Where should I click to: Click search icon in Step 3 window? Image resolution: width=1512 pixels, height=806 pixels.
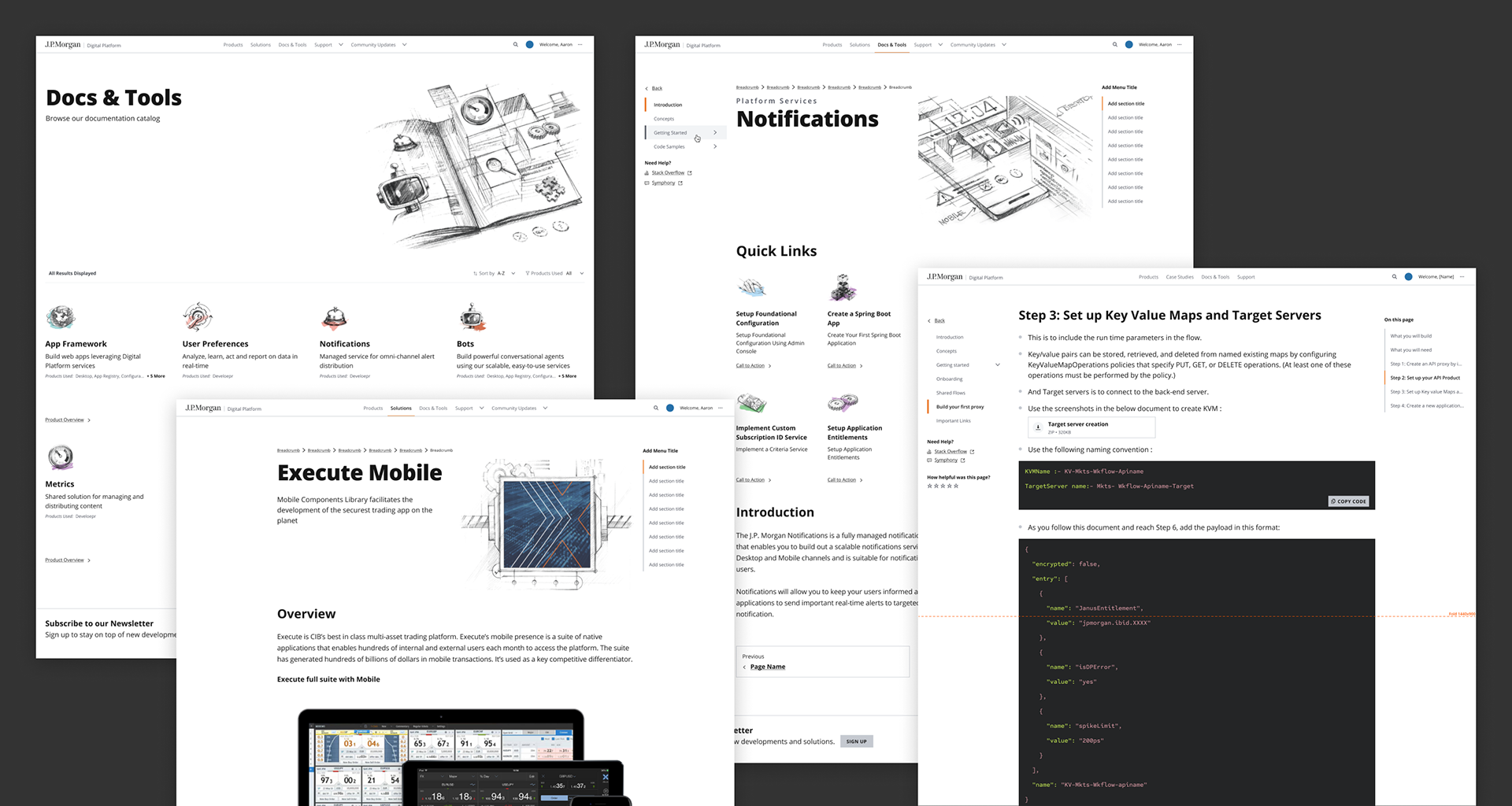[1395, 277]
